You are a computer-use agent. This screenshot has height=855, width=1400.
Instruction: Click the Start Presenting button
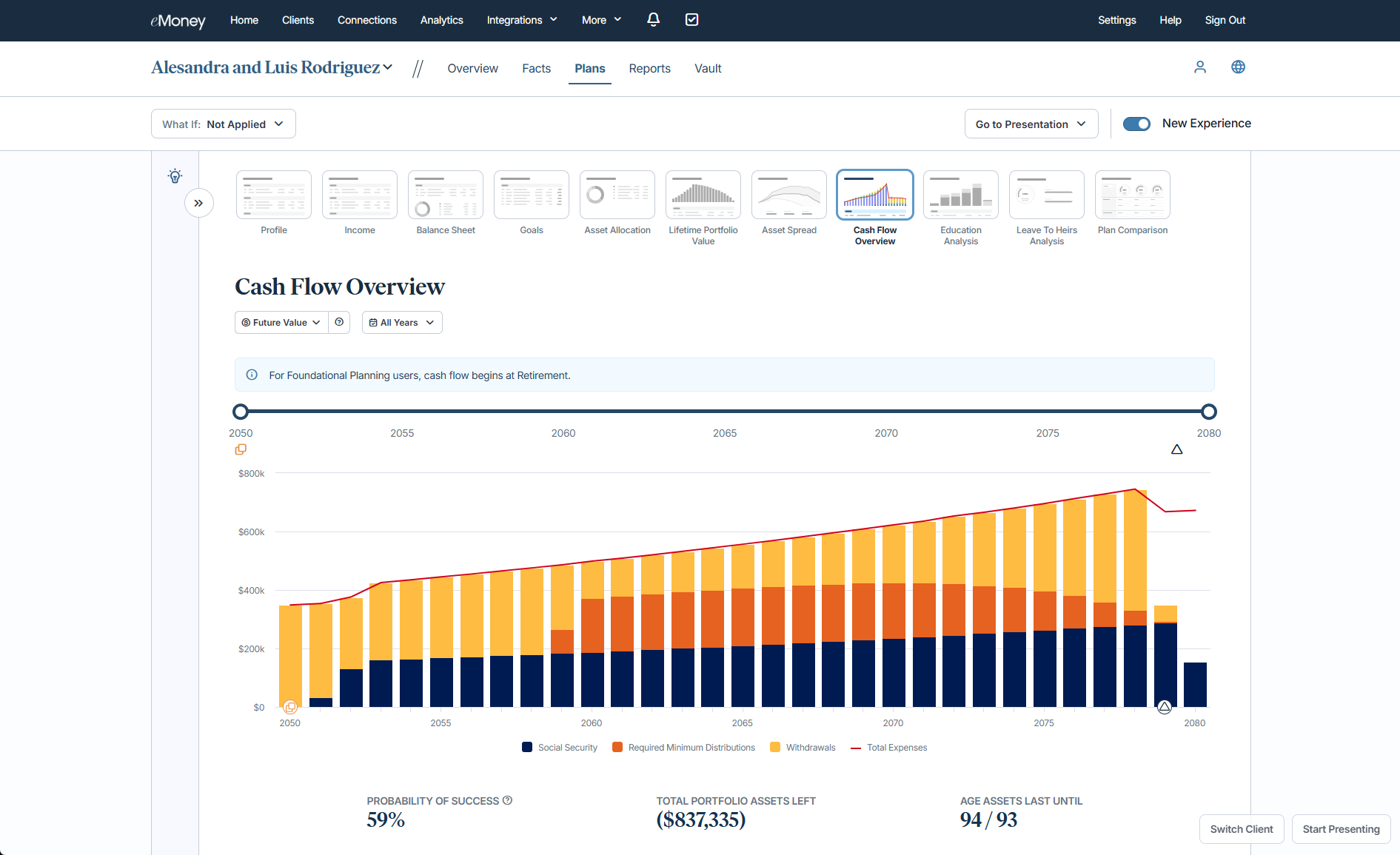(x=1341, y=829)
